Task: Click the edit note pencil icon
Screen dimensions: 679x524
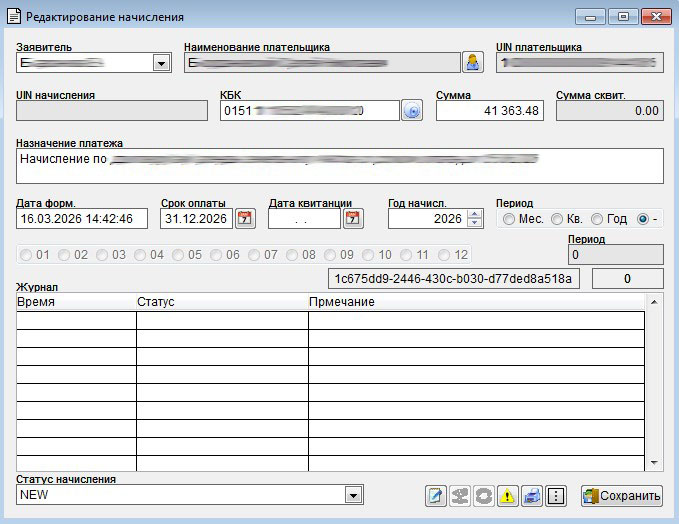Action: pos(435,496)
